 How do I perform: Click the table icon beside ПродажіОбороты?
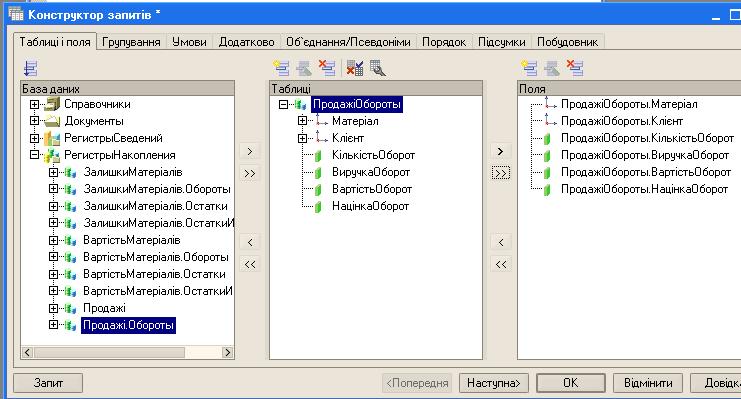pos(301,104)
